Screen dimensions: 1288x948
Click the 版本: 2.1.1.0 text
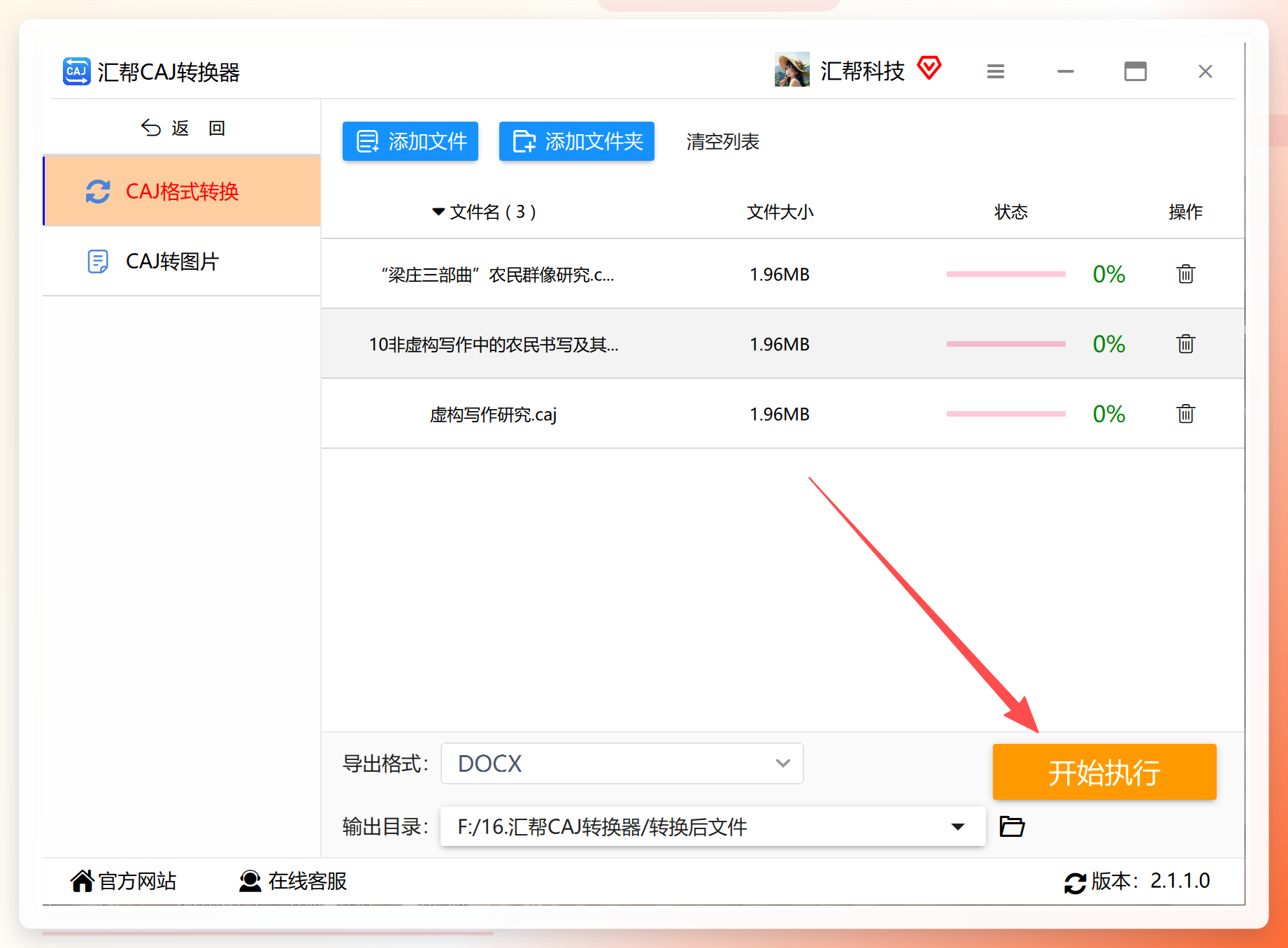pos(1151,881)
